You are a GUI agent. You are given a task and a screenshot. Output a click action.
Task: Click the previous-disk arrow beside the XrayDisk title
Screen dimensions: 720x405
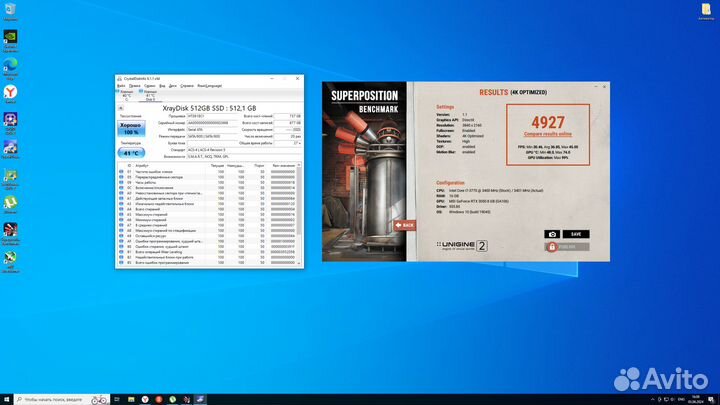click(x=121, y=108)
